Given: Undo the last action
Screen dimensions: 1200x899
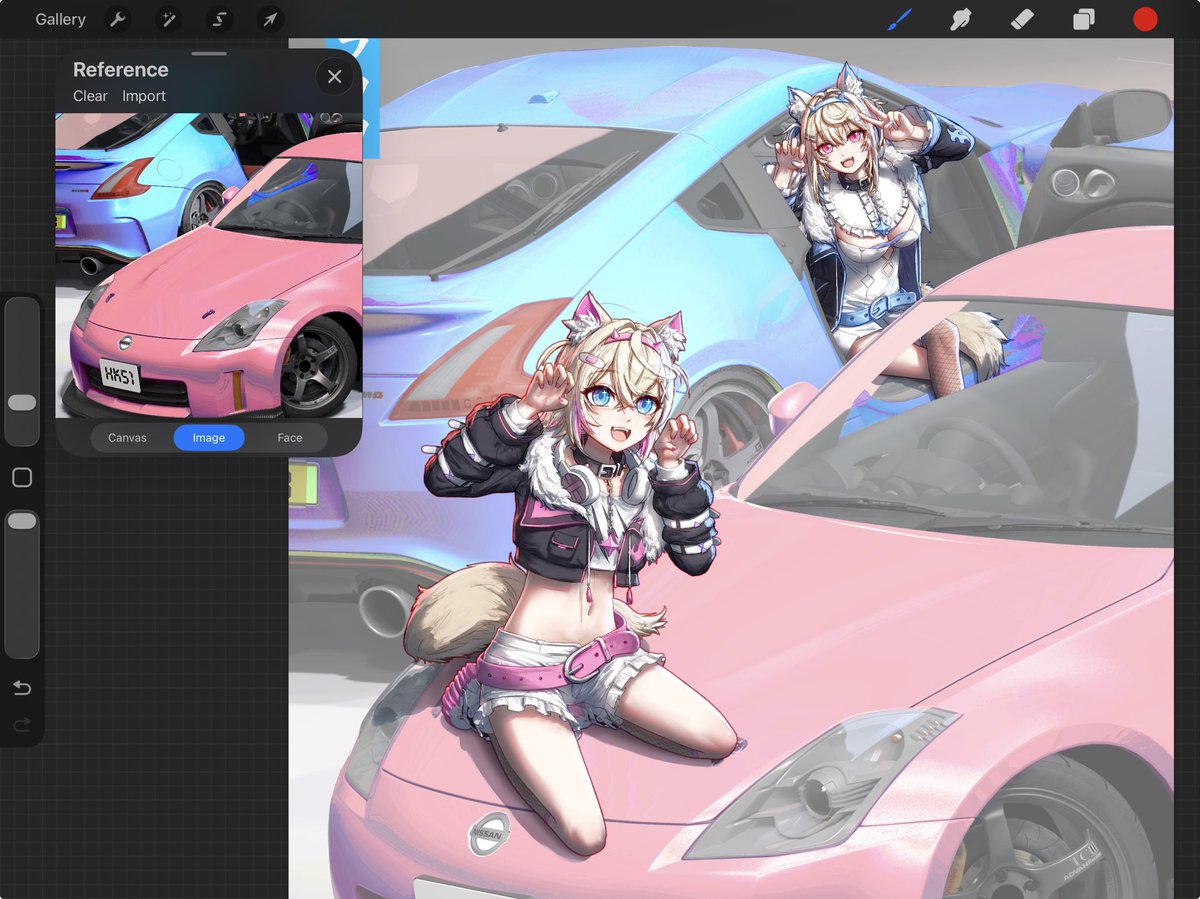Looking at the screenshot, I should [22, 688].
